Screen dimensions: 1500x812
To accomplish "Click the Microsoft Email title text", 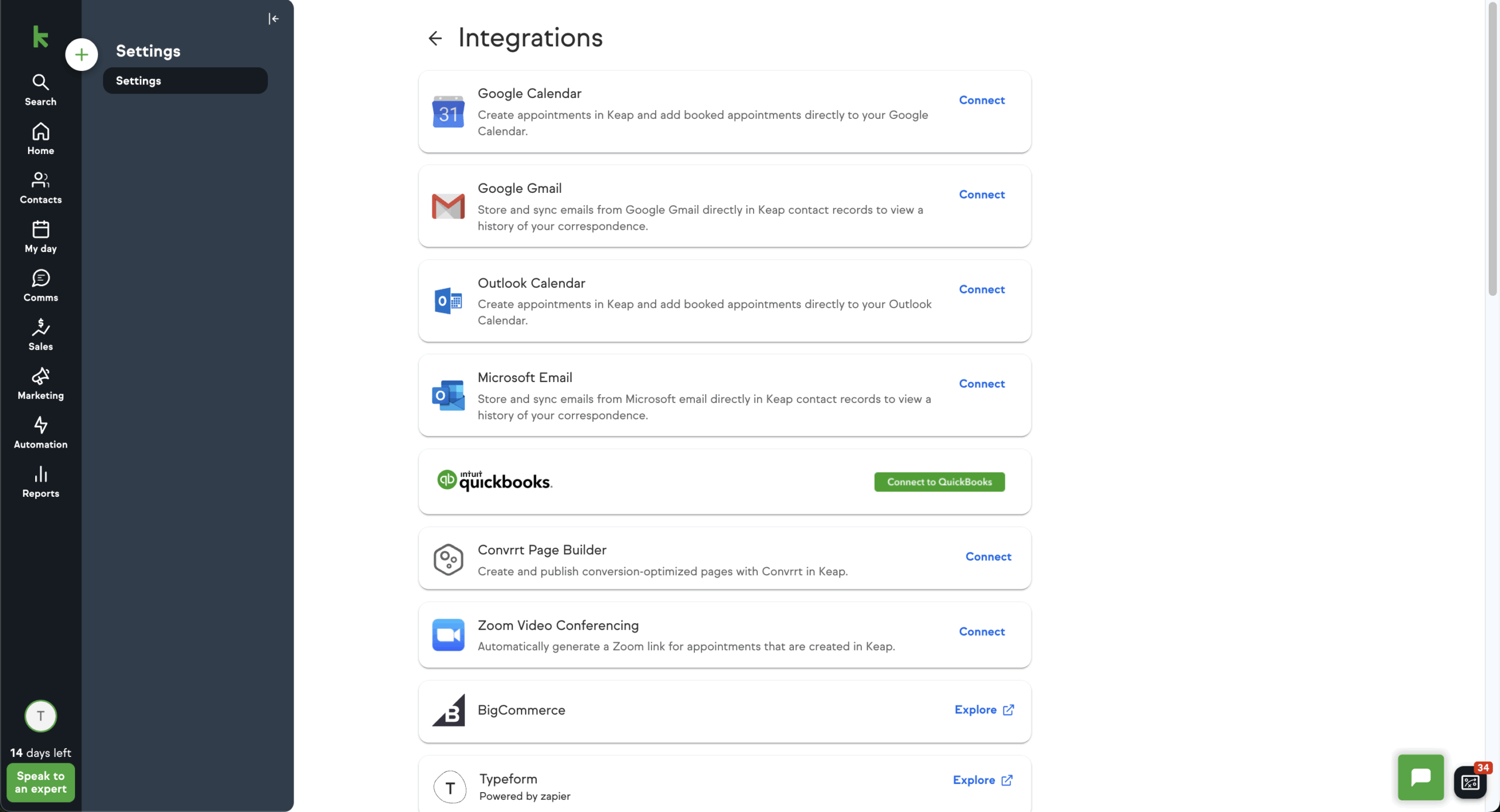I will (524, 377).
